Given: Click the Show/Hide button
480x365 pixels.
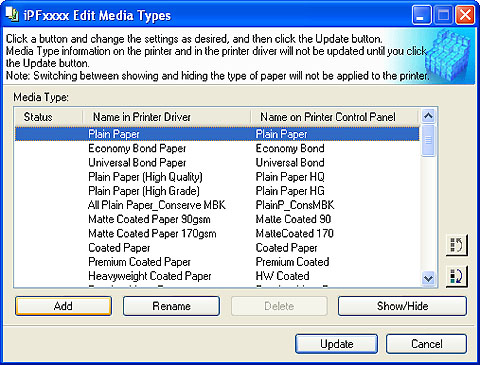Looking at the screenshot, I should tap(402, 306).
